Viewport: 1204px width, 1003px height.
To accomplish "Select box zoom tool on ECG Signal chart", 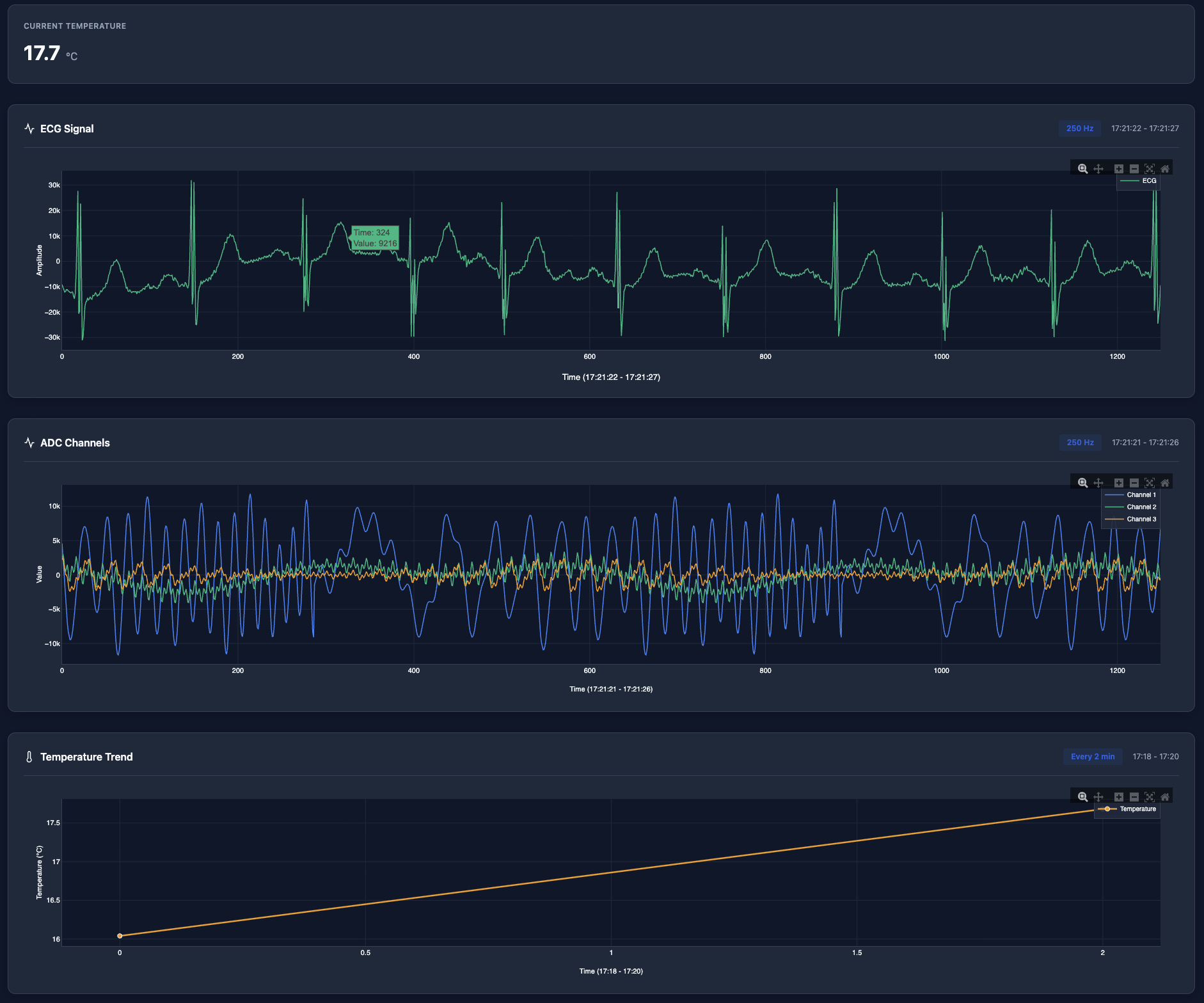I will [x=1082, y=169].
